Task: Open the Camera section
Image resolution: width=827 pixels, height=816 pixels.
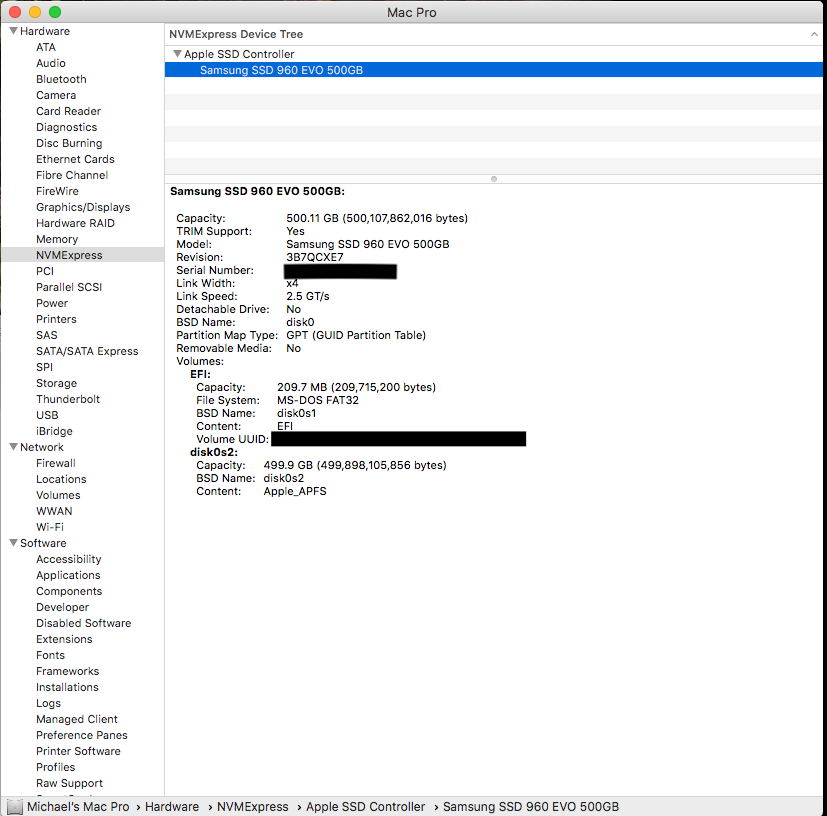Action: coord(56,95)
